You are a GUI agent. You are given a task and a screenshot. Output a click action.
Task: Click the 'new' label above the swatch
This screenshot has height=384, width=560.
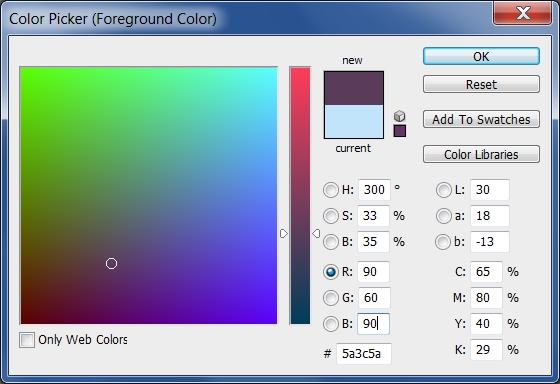352,60
